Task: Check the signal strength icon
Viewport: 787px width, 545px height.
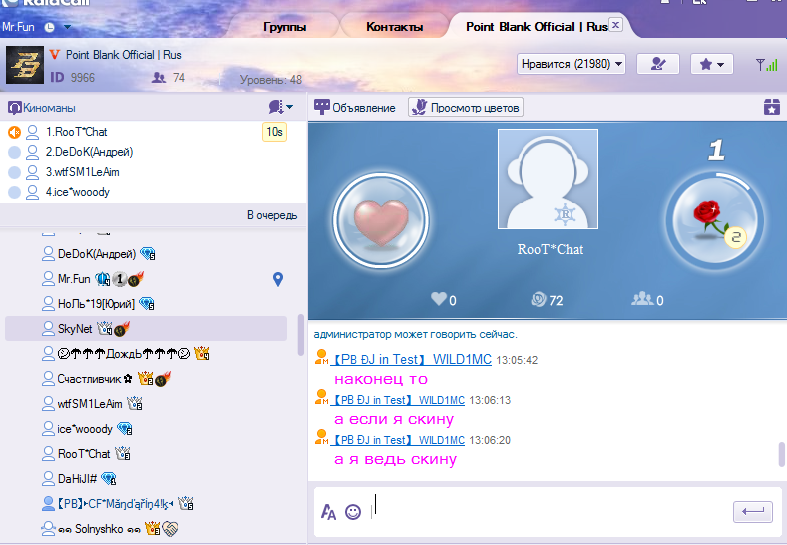Action: click(766, 64)
